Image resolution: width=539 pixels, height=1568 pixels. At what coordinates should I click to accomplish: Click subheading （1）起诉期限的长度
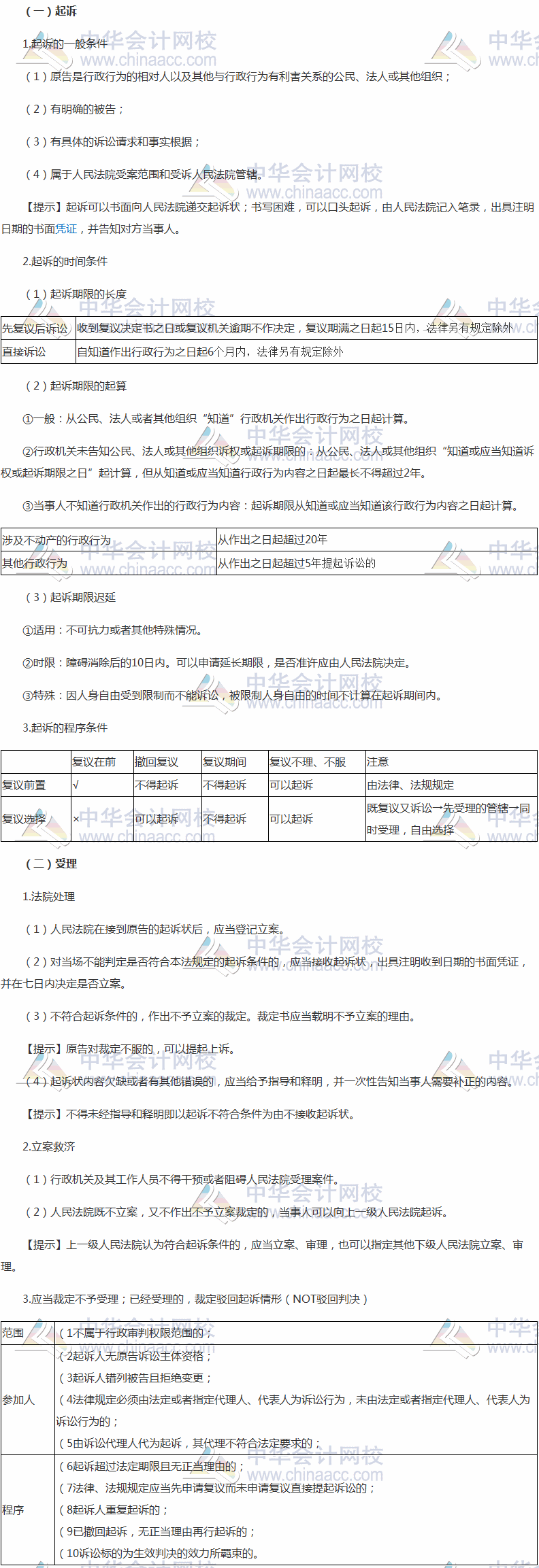point(76,294)
